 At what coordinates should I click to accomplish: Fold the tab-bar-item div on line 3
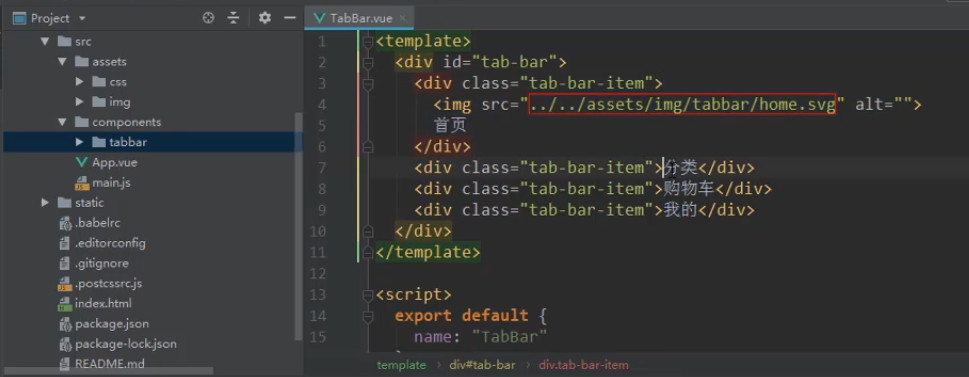click(x=368, y=83)
